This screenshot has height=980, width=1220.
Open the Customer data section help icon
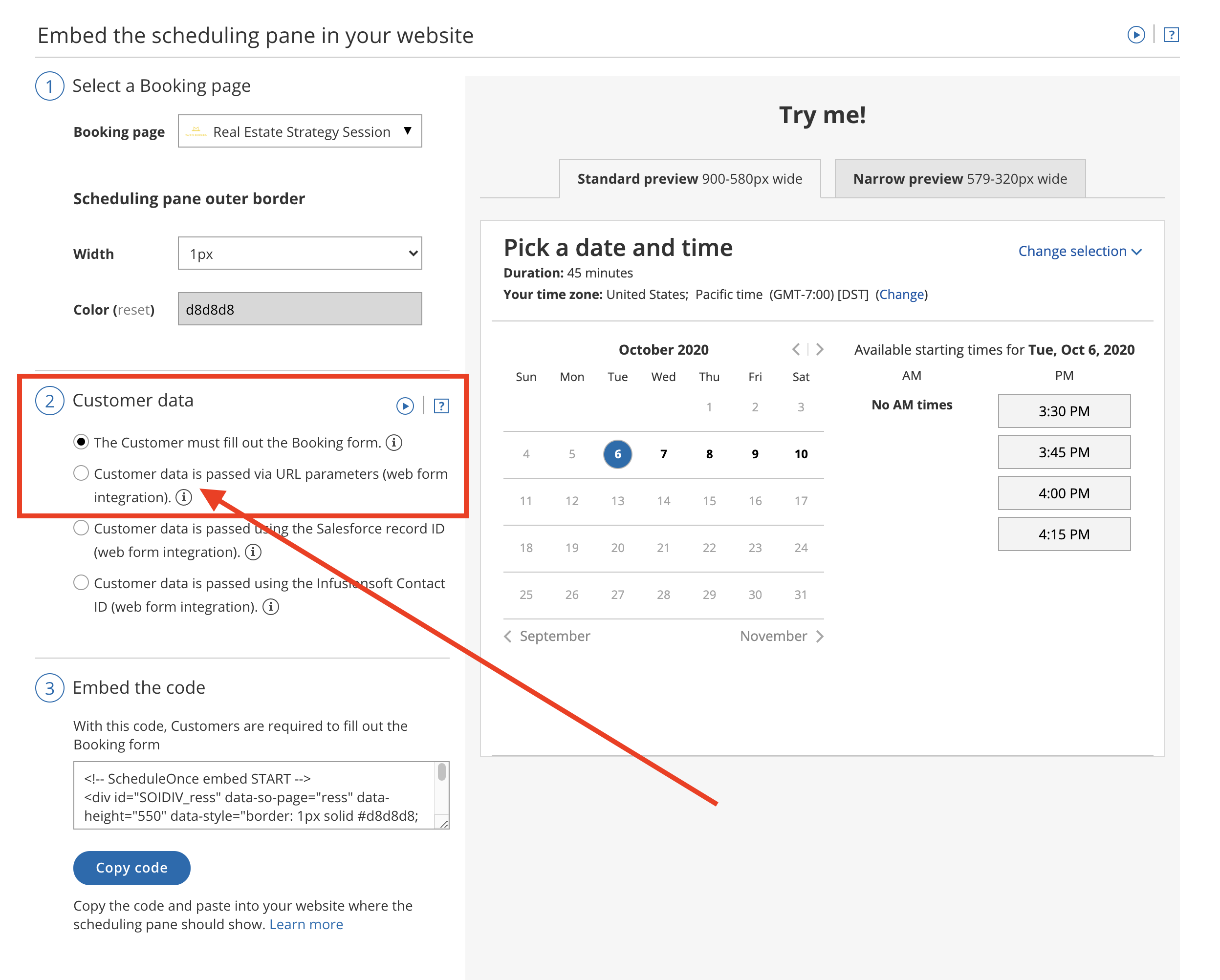[x=441, y=406]
